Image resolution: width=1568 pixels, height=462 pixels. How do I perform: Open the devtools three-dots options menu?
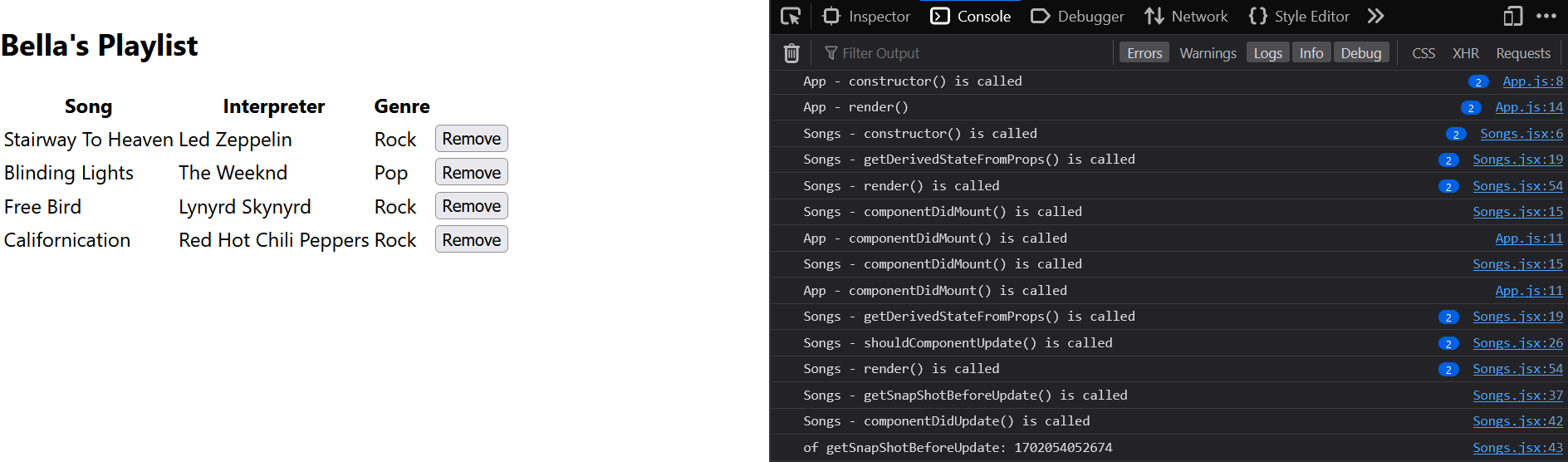[x=1546, y=17]
